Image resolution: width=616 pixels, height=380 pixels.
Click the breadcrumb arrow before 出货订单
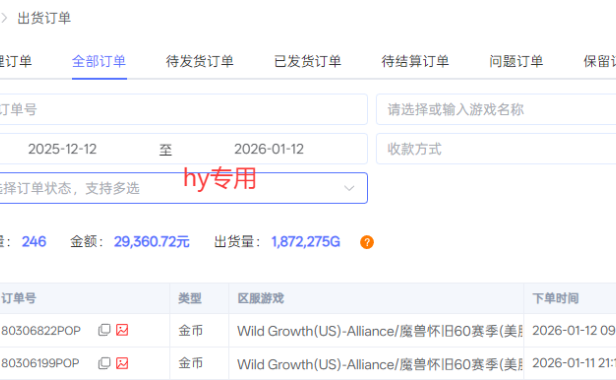pos(4,18)
